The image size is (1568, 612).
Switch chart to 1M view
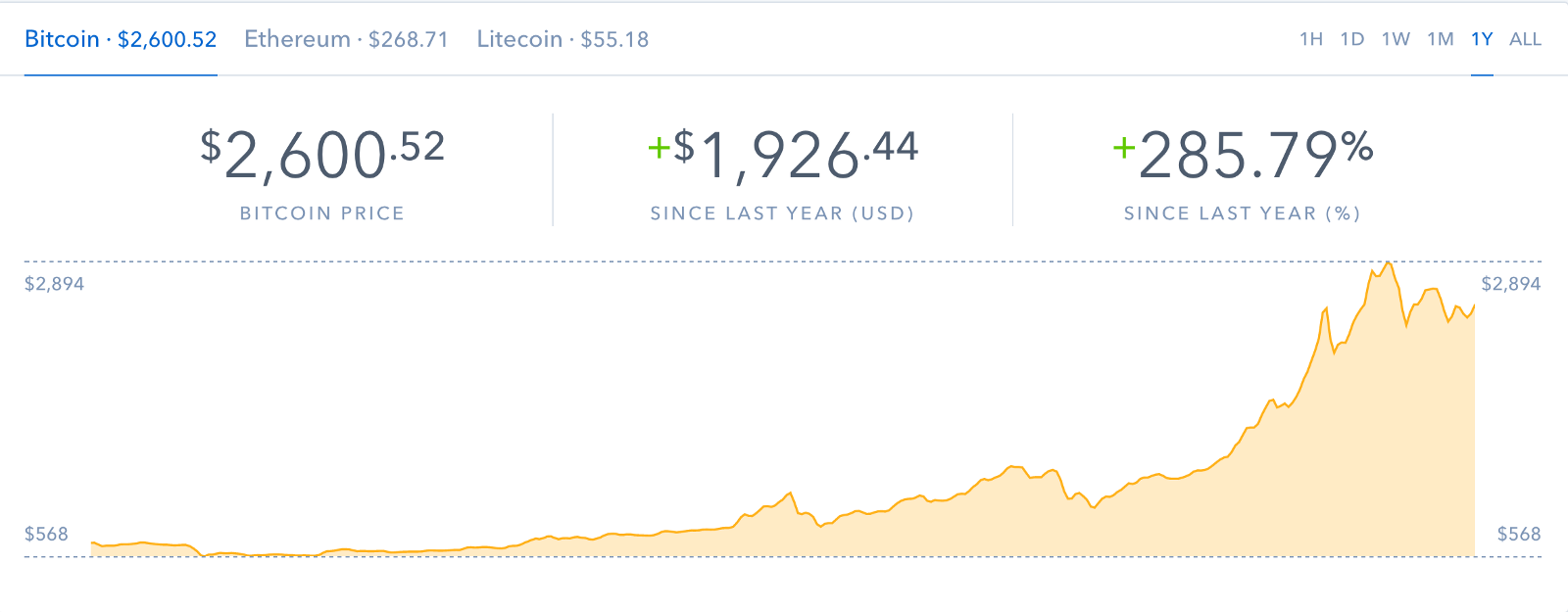pos(1440,40)
